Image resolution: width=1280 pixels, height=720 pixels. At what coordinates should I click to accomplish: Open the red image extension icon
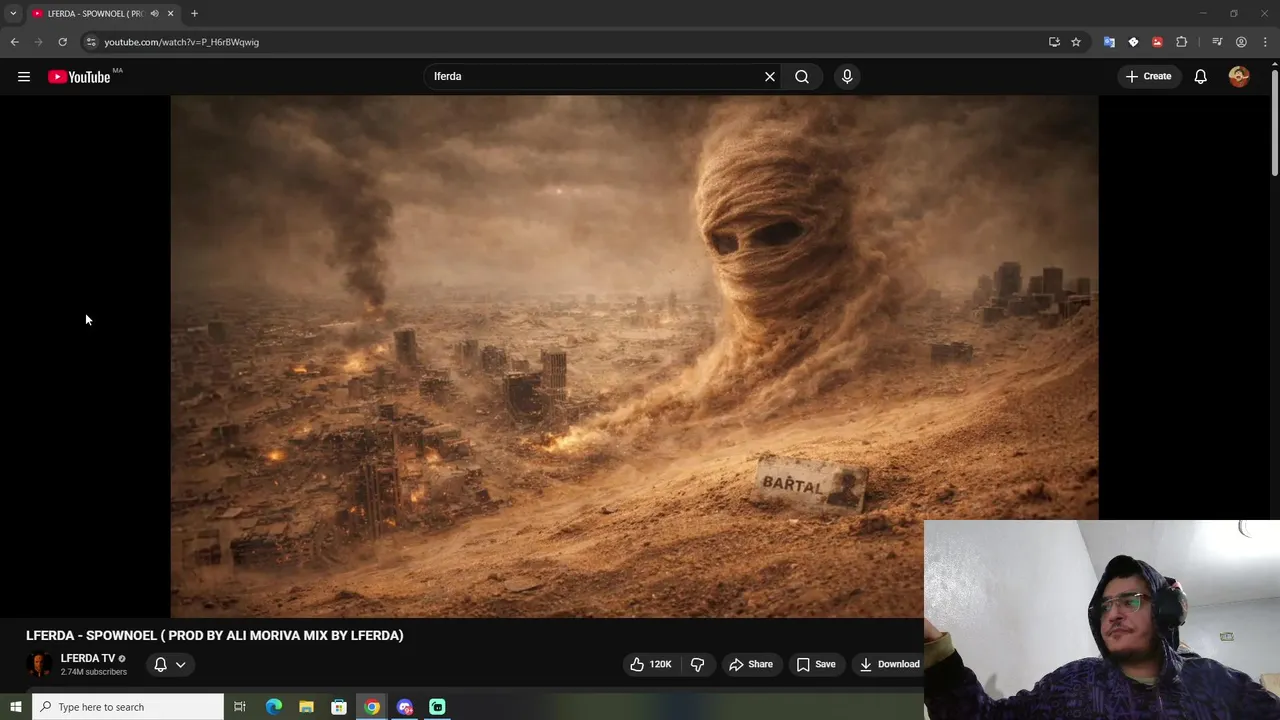[1157, 42]
